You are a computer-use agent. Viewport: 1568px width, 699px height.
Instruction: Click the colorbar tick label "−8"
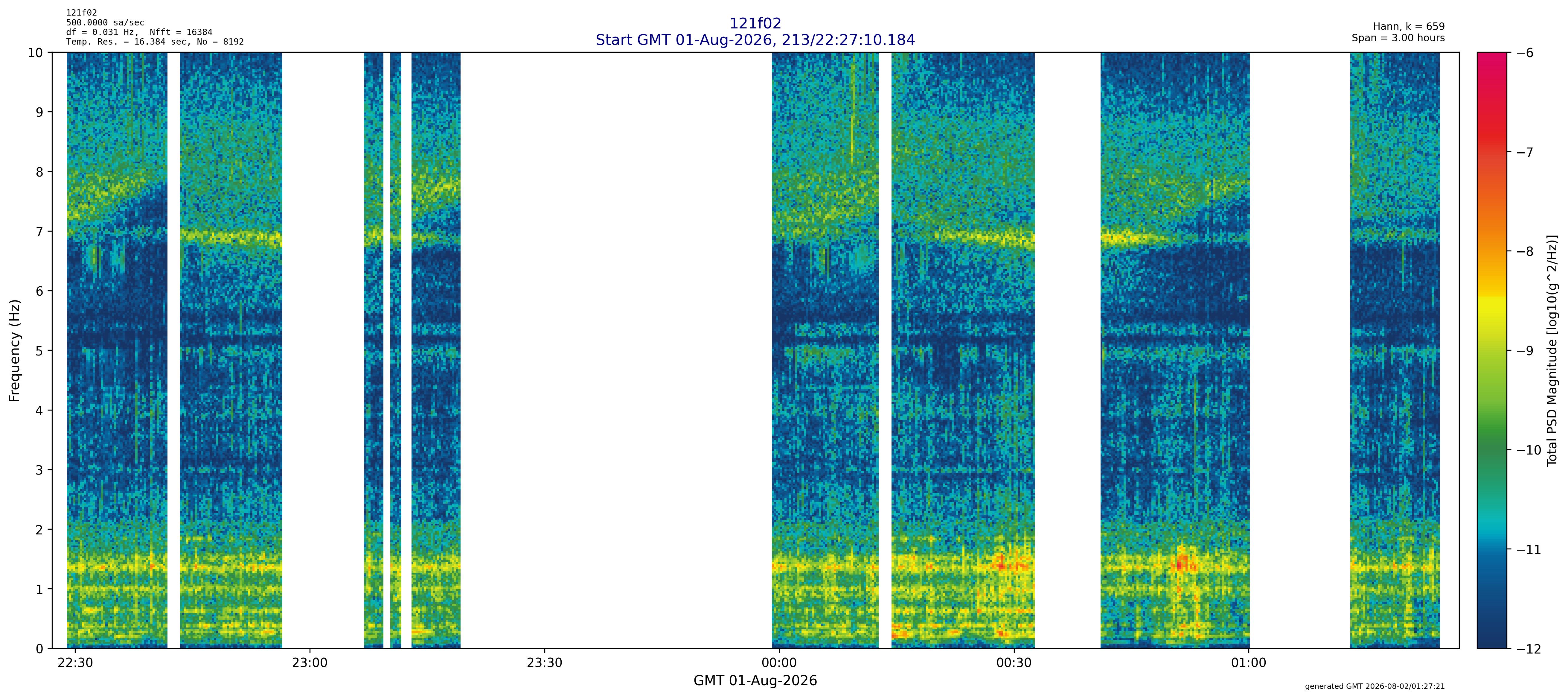[x=1524, y=251]
